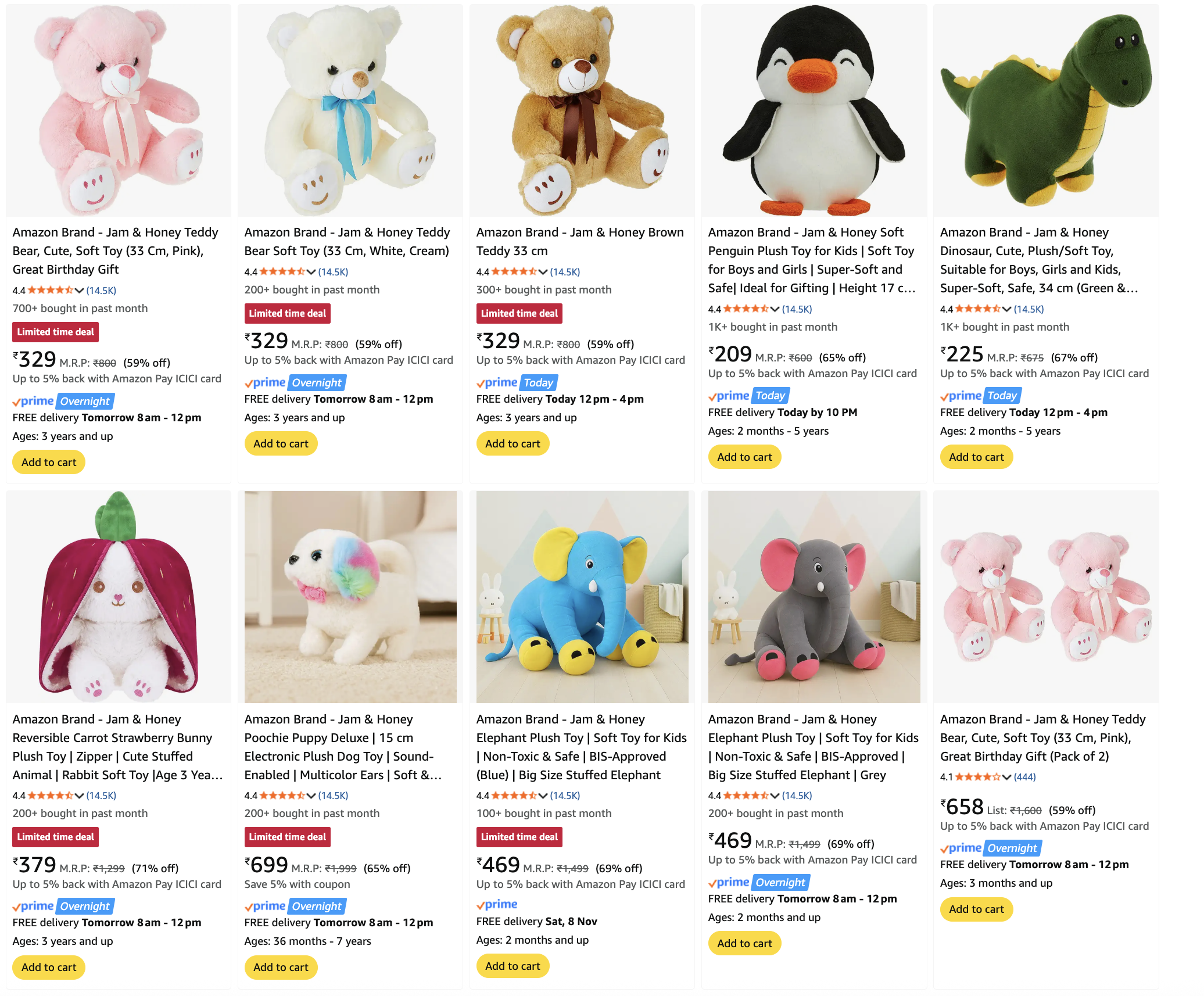Open rating popover for pack of 2 teddy

coord(1006,777)
